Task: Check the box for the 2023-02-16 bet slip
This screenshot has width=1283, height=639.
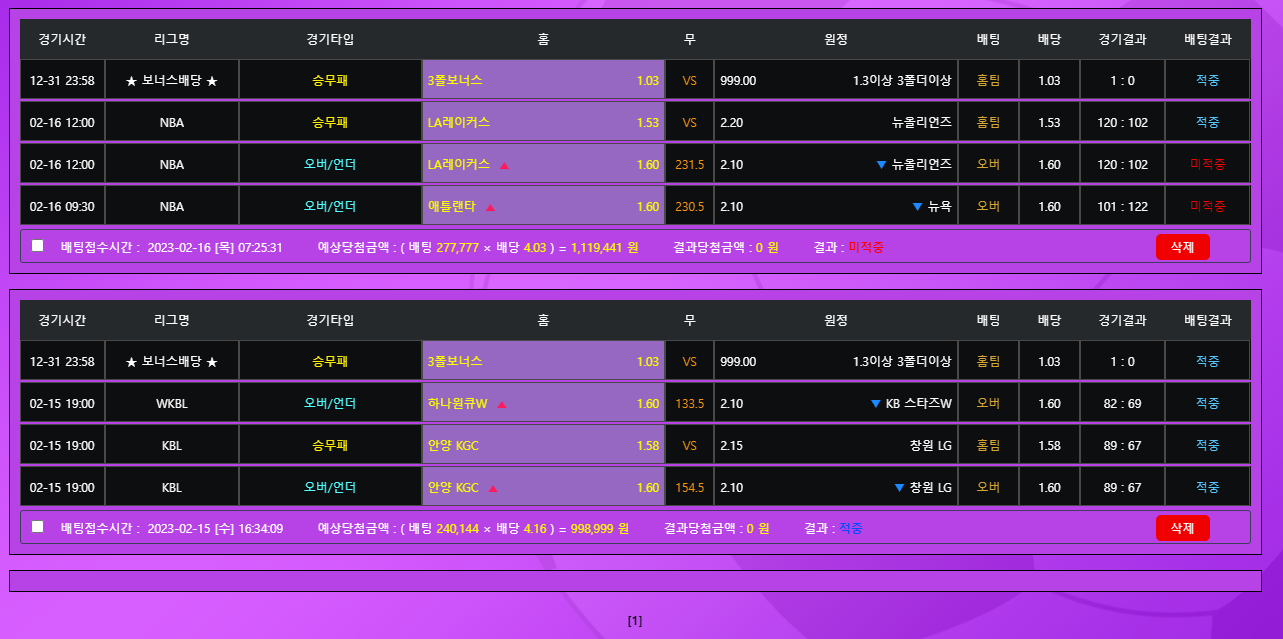Action: coord(38,246)
